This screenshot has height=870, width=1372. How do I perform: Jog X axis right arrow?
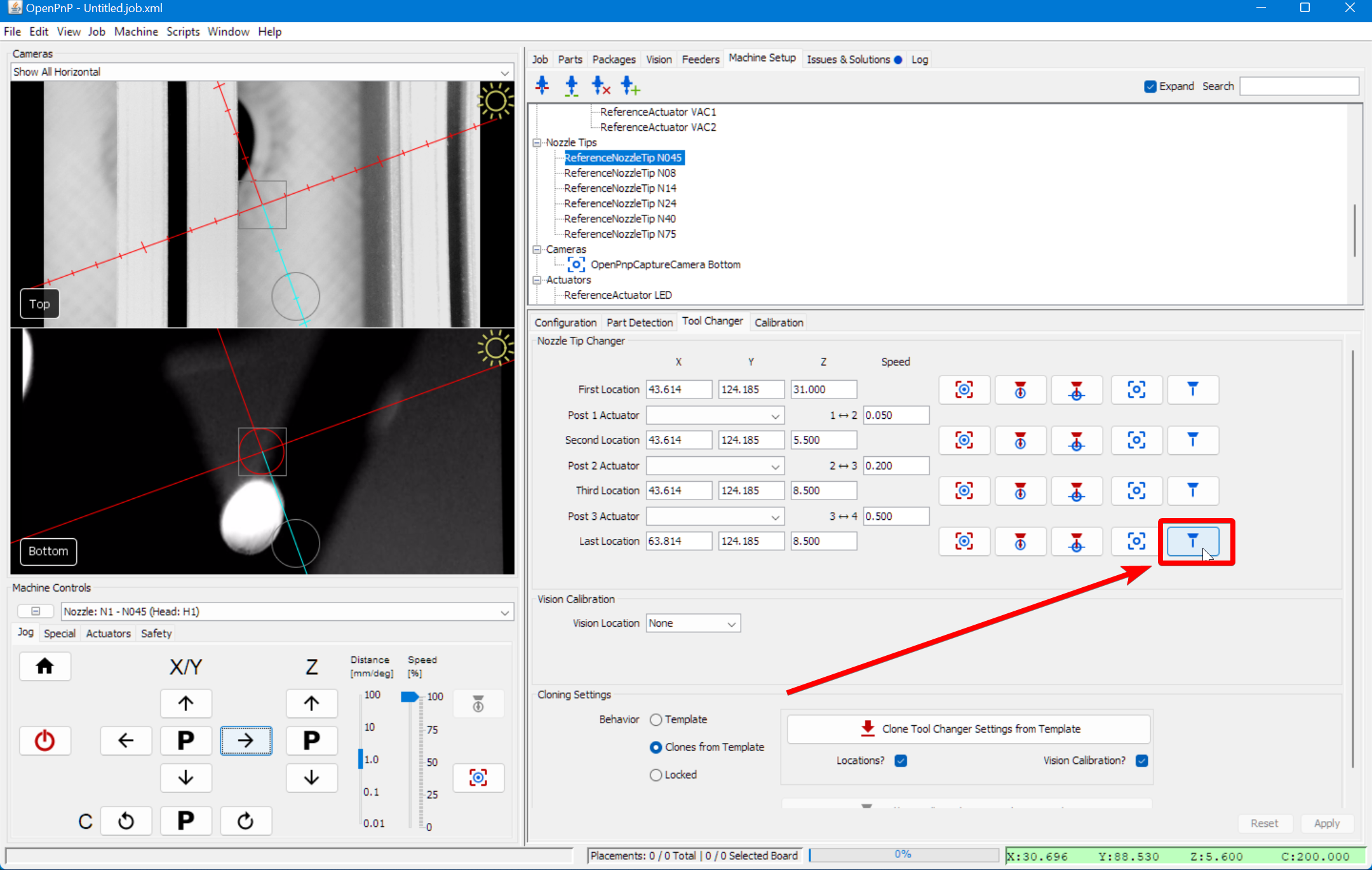pyautogui.click(x=246, y=740)
